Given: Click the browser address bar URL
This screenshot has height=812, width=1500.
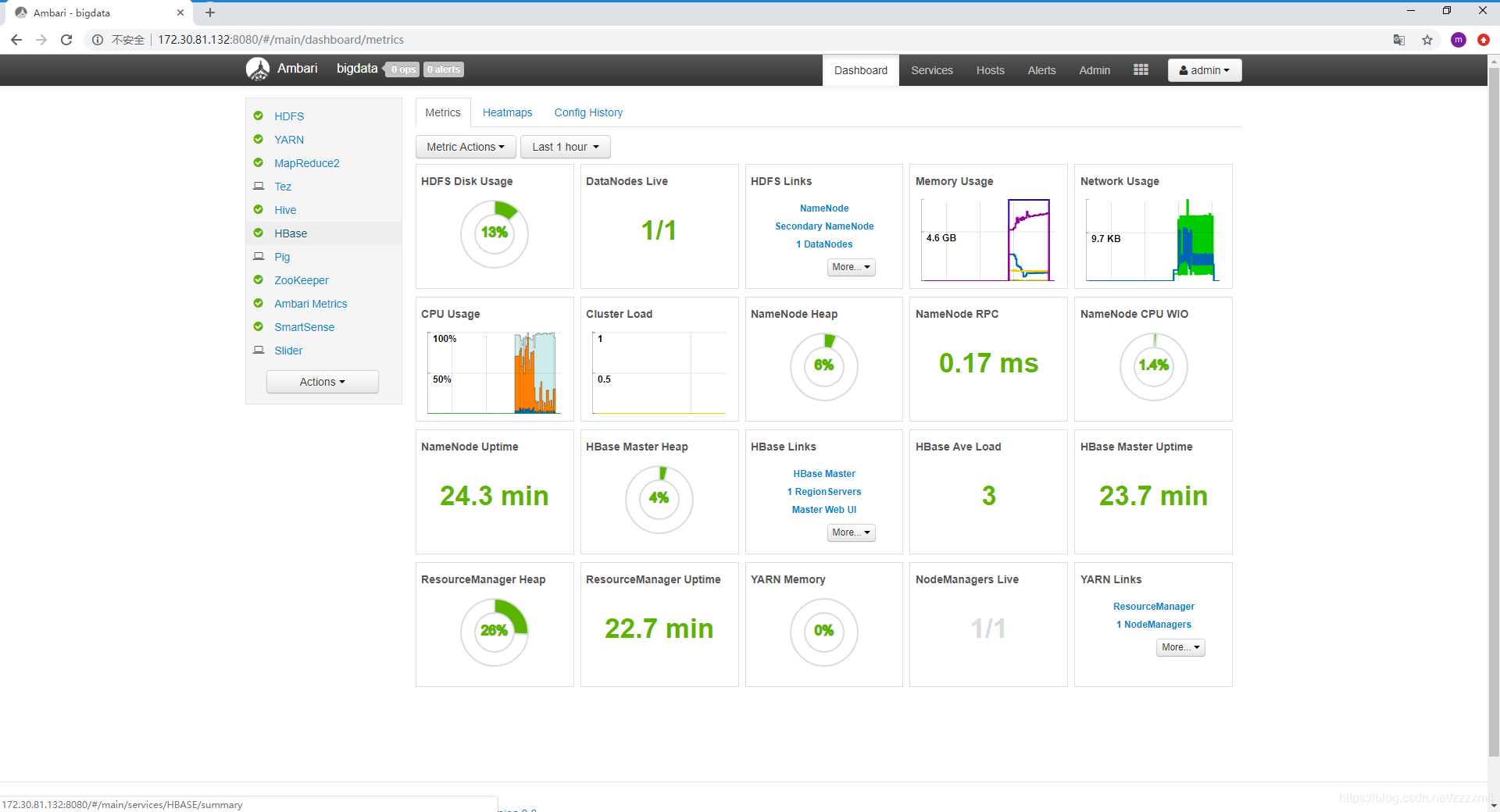Looking at the screenshot, I should (281, 40).
